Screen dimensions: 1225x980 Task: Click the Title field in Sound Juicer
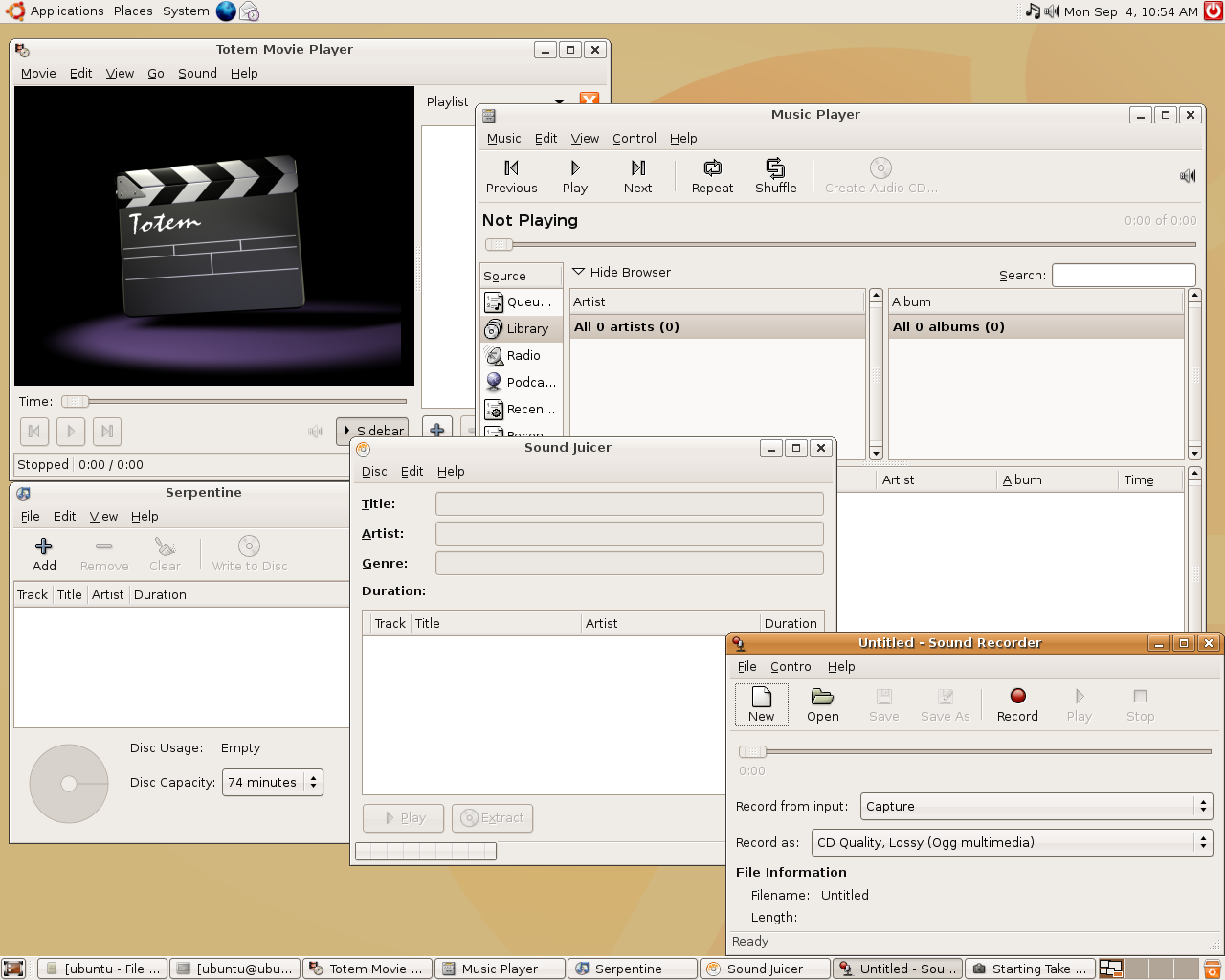click(x=629, y=503)
